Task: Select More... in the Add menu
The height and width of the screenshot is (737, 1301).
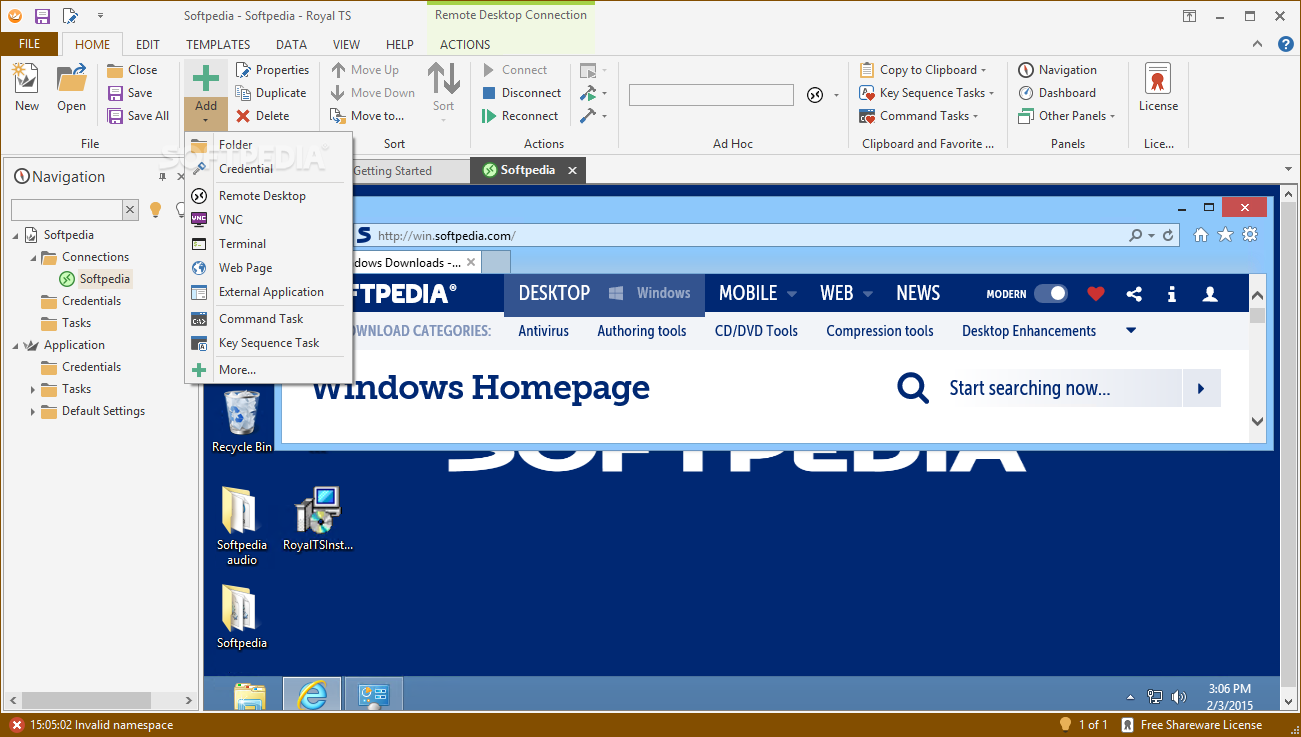Action: tap(268, 370)
